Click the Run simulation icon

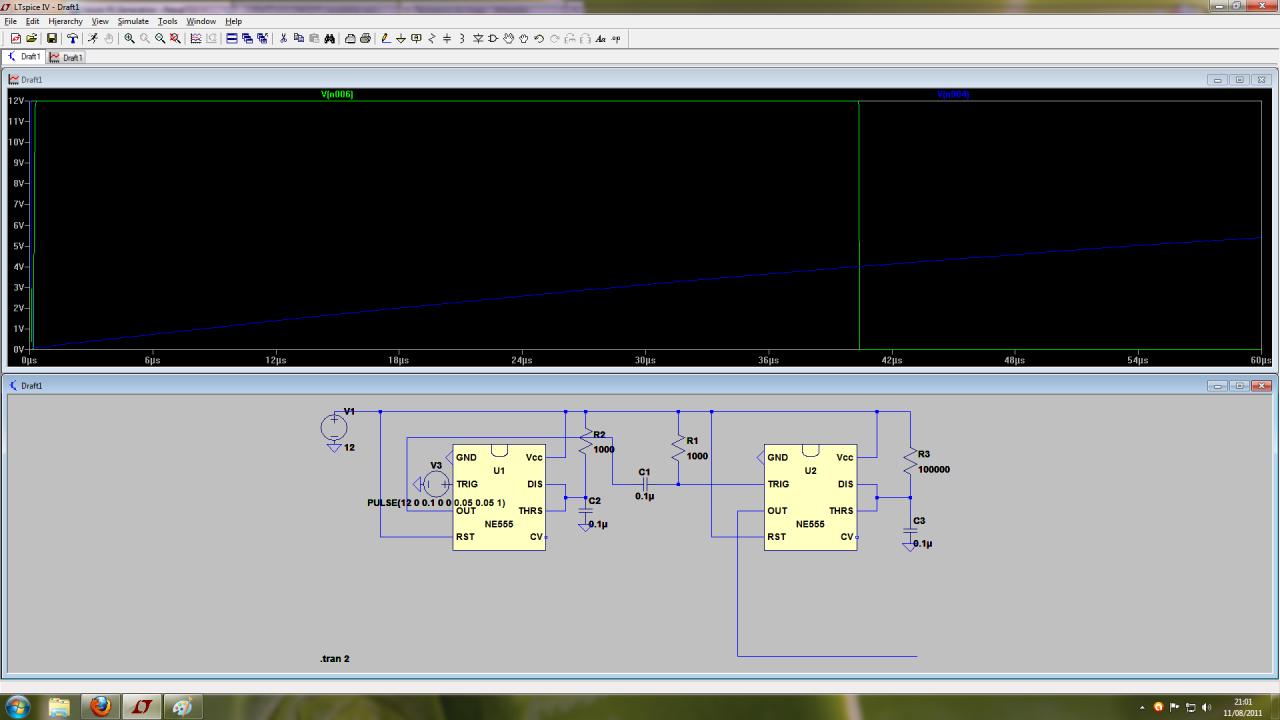pyautogui.click(x=93, y=39)
